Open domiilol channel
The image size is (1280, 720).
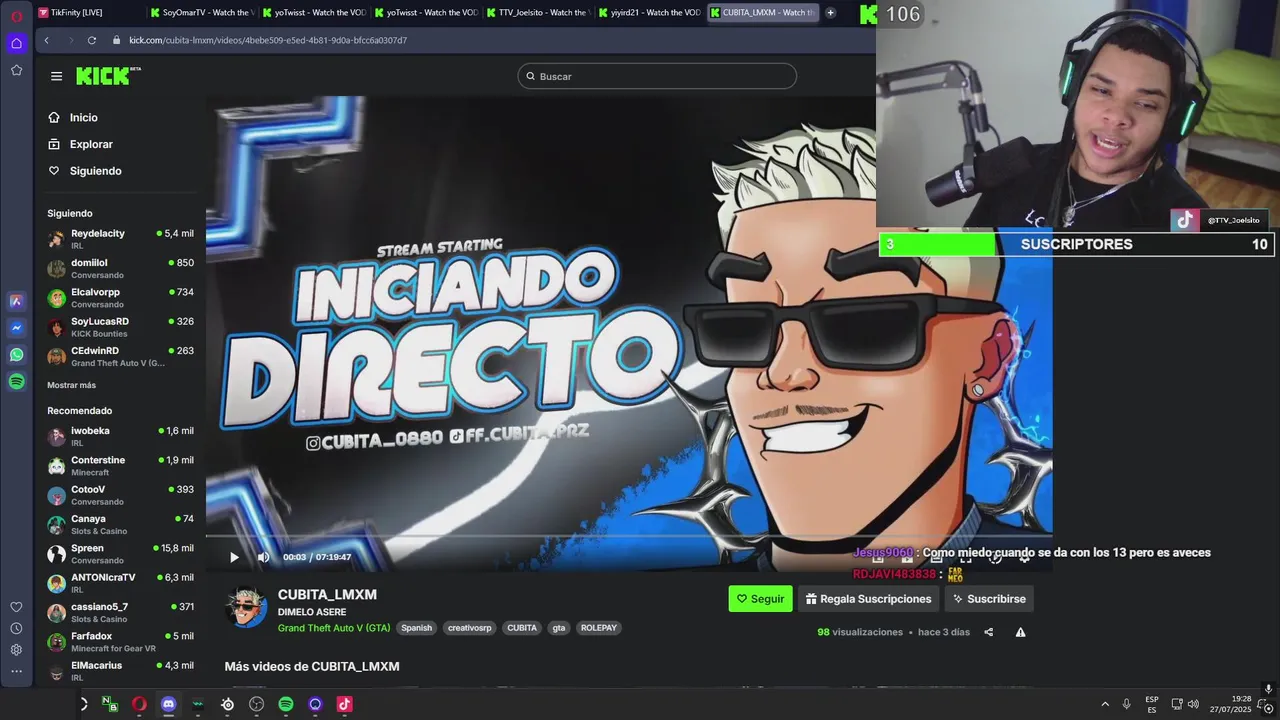tap(120, 268)
